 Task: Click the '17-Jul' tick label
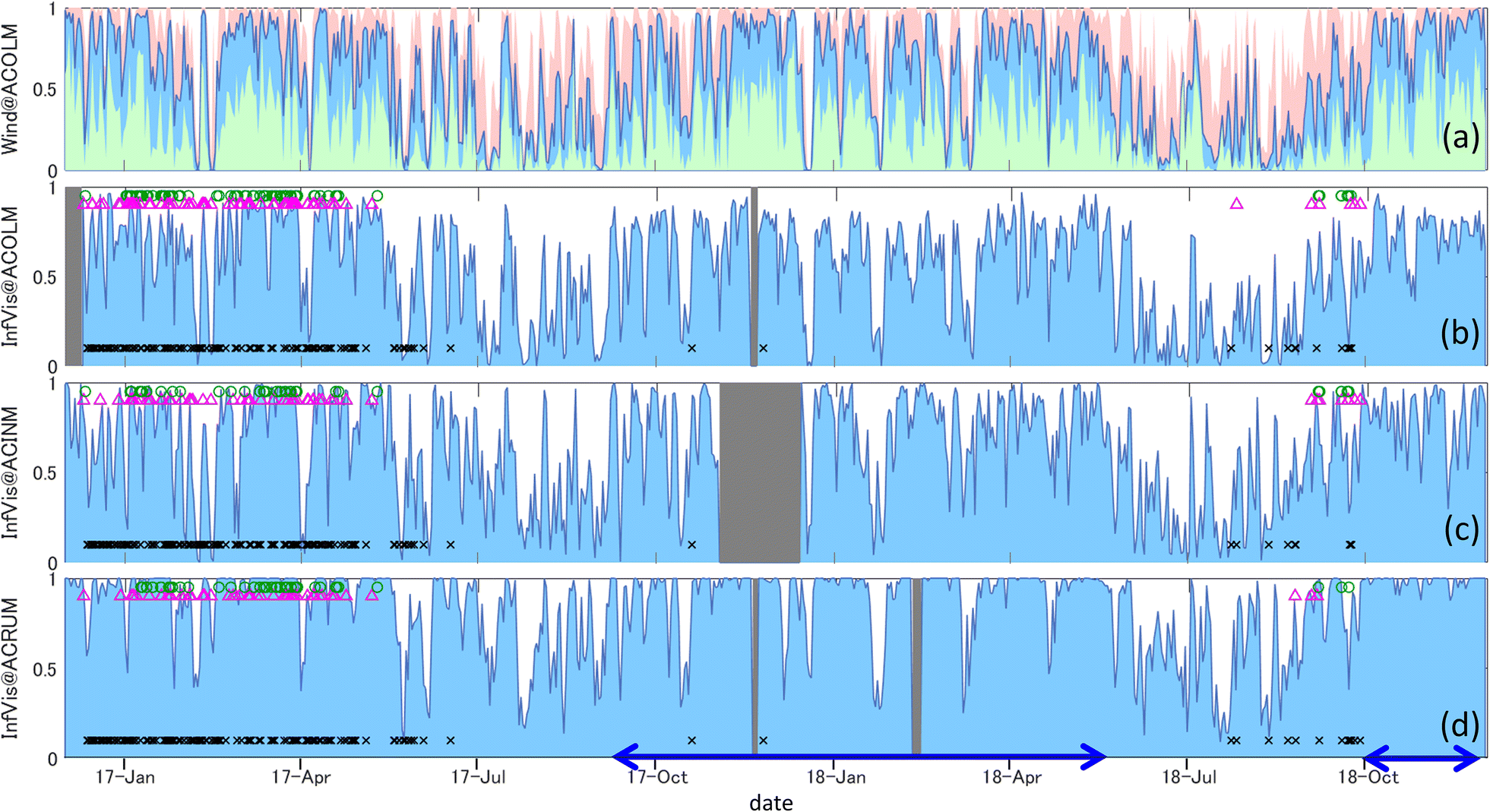click(478, 777)
